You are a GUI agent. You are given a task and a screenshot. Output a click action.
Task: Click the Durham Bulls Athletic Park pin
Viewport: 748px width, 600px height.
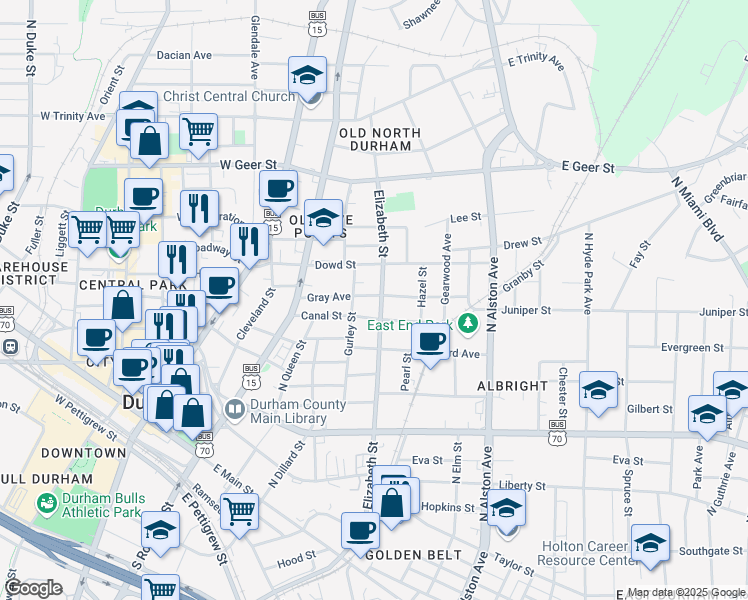tap(47, 505)
